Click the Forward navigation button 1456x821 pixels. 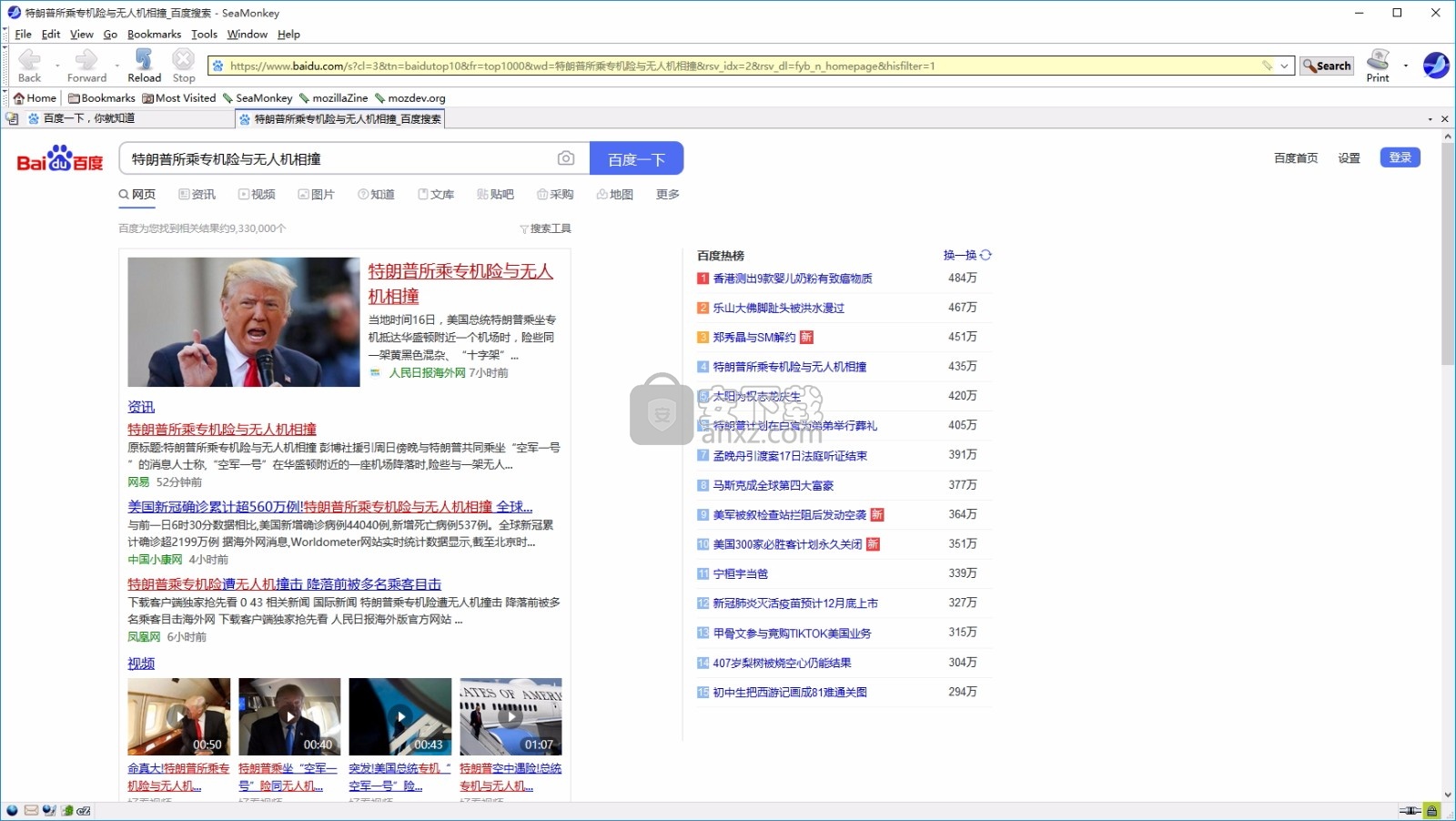(x=86, y=66)
